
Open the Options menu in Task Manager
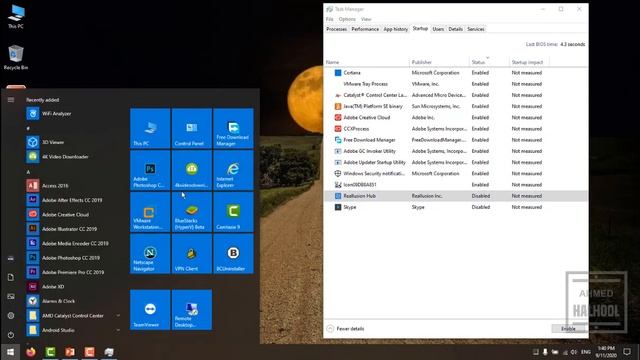347,19
